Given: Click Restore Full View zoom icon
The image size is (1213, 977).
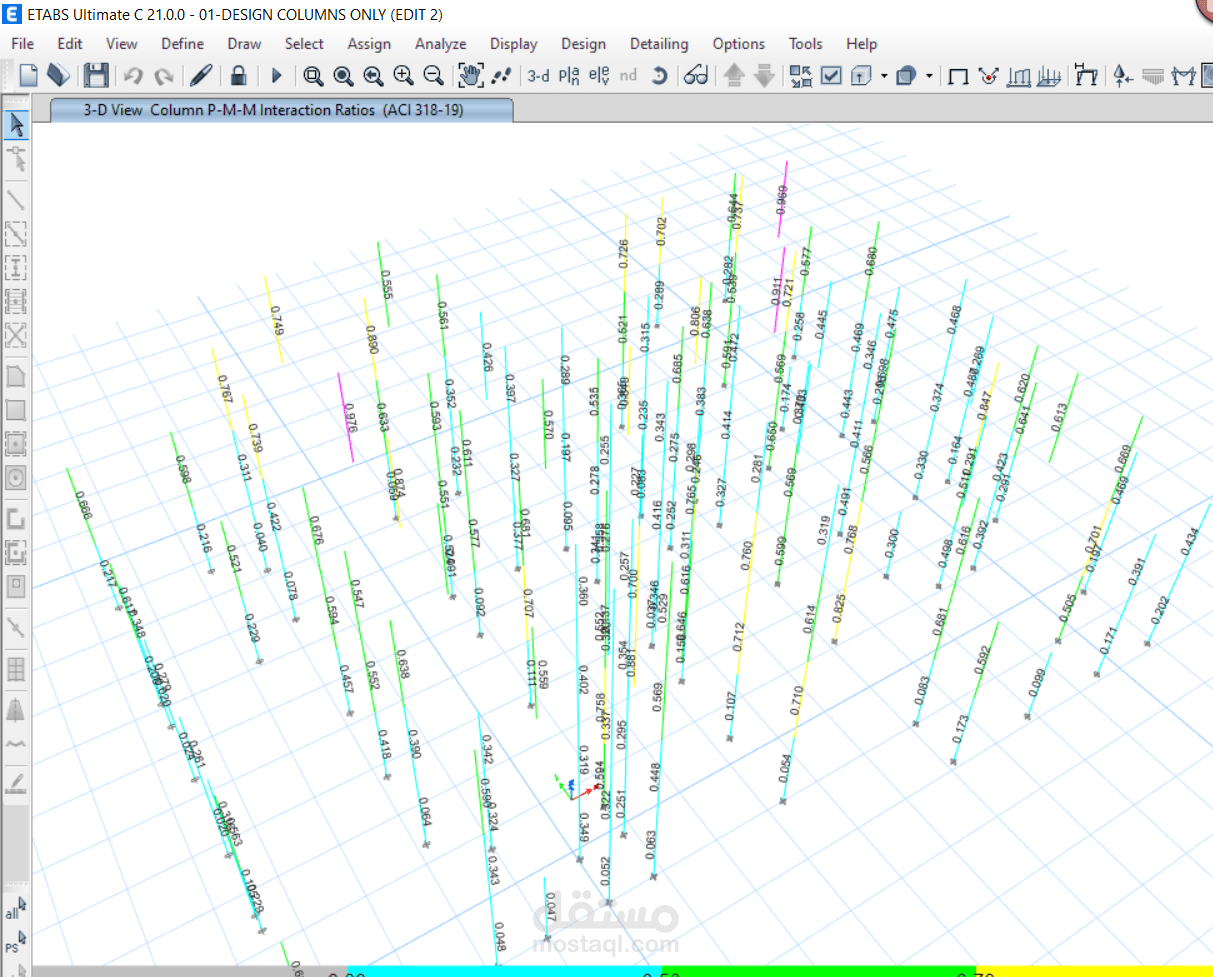Looking at the screenshot, I should (343, 75).
